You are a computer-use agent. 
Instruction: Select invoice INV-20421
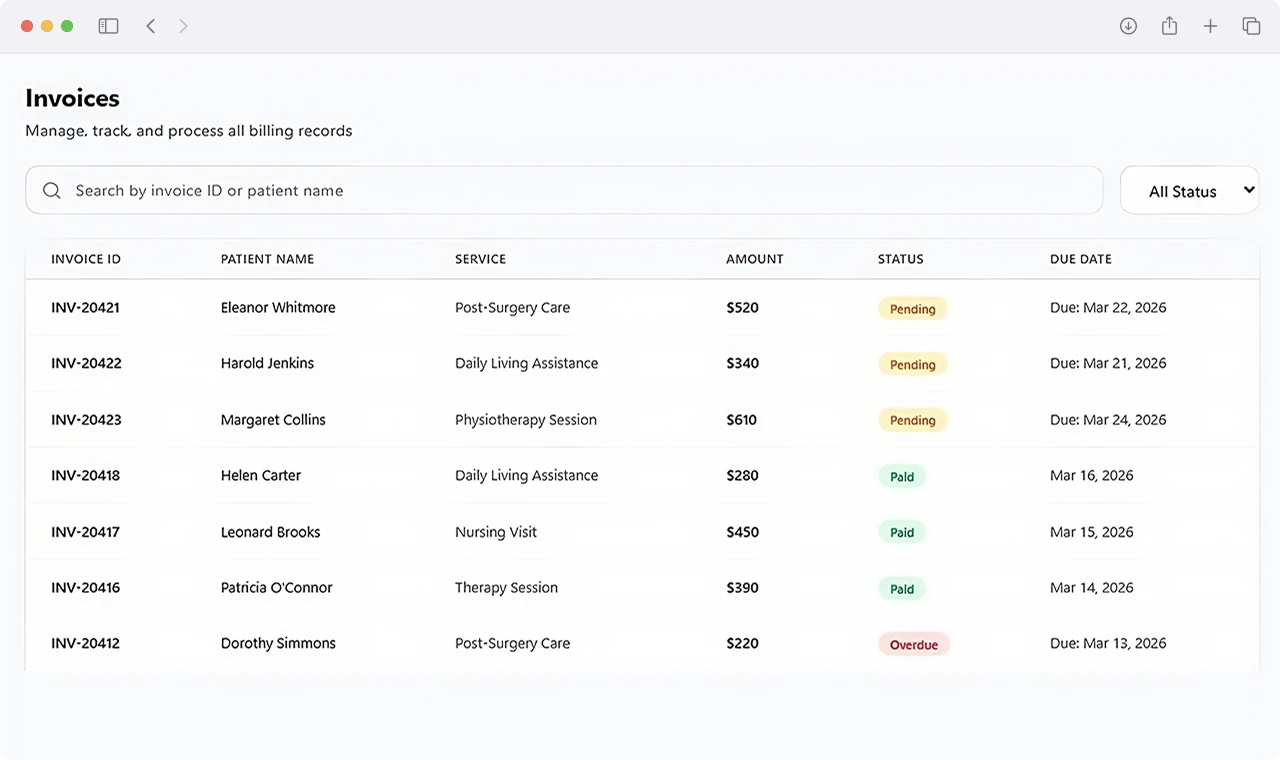click(x=85, y=308)
